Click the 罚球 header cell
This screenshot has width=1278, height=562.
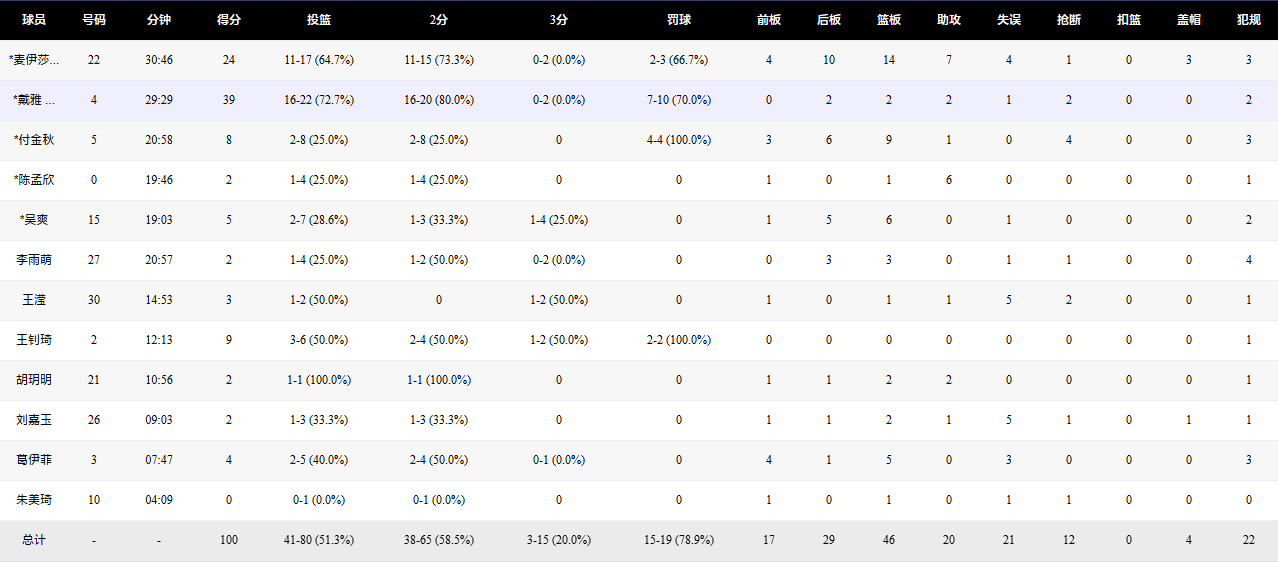[x=679, y=20]
